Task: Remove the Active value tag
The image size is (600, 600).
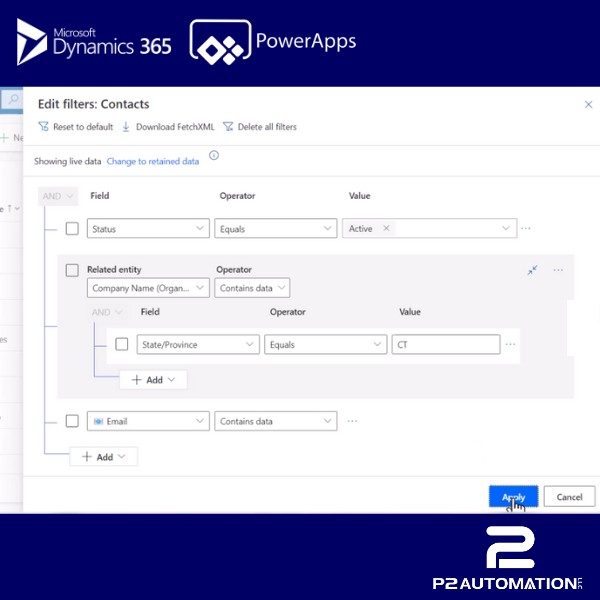Action: [386, 228]
